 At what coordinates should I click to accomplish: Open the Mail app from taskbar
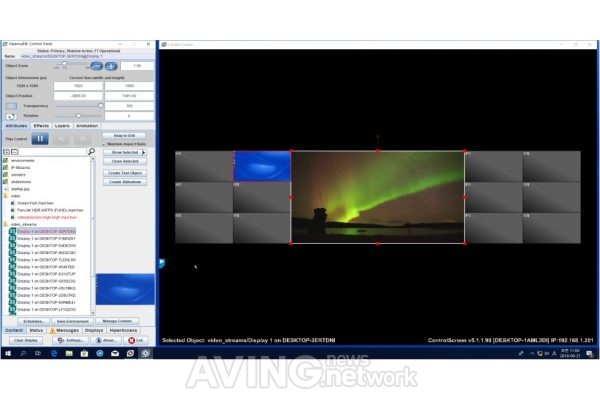(x=115, y=354)
